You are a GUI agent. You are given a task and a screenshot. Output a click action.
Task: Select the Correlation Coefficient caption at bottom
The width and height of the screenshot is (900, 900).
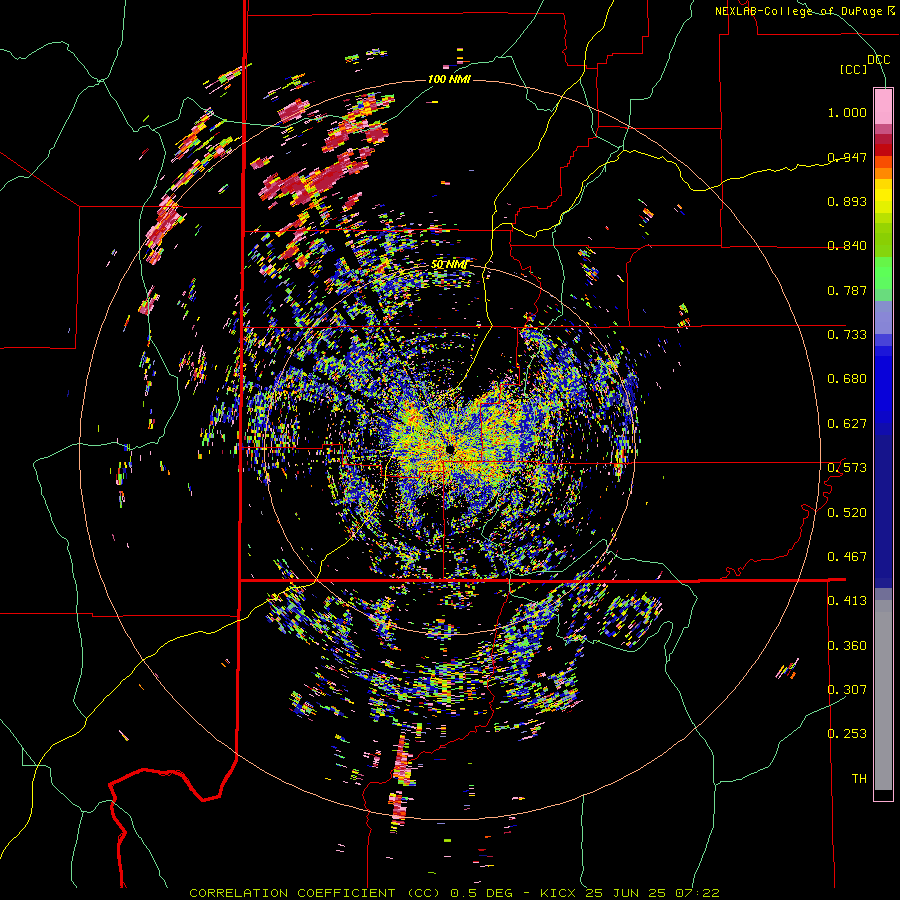tap(454, 893)
